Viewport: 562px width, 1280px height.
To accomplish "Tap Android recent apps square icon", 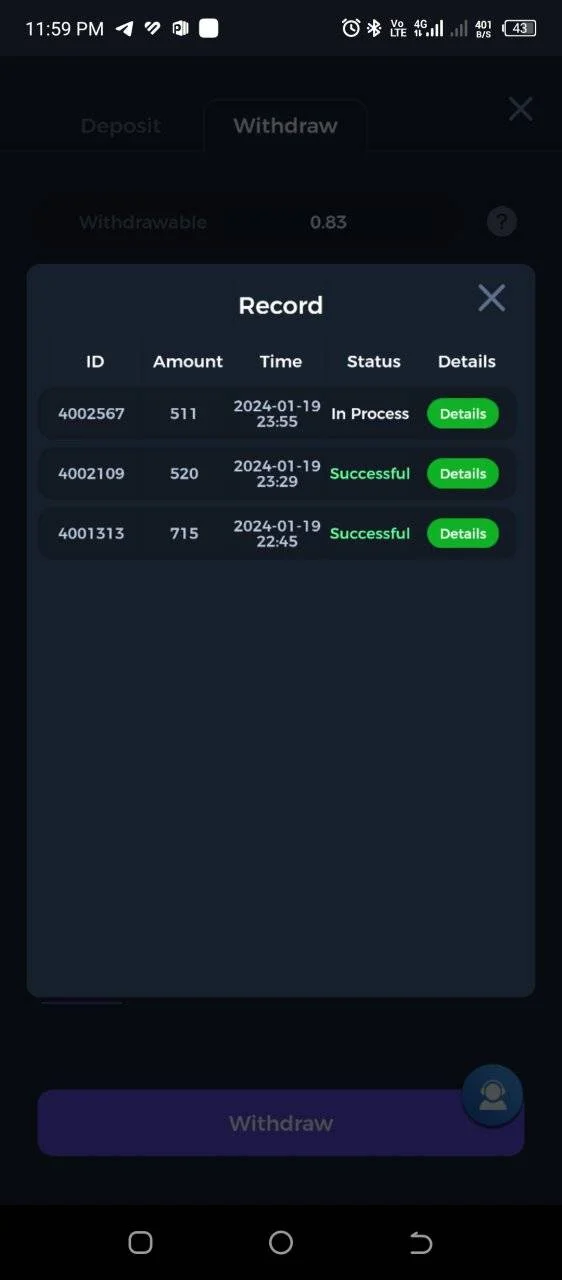I will click(141, 1242).
